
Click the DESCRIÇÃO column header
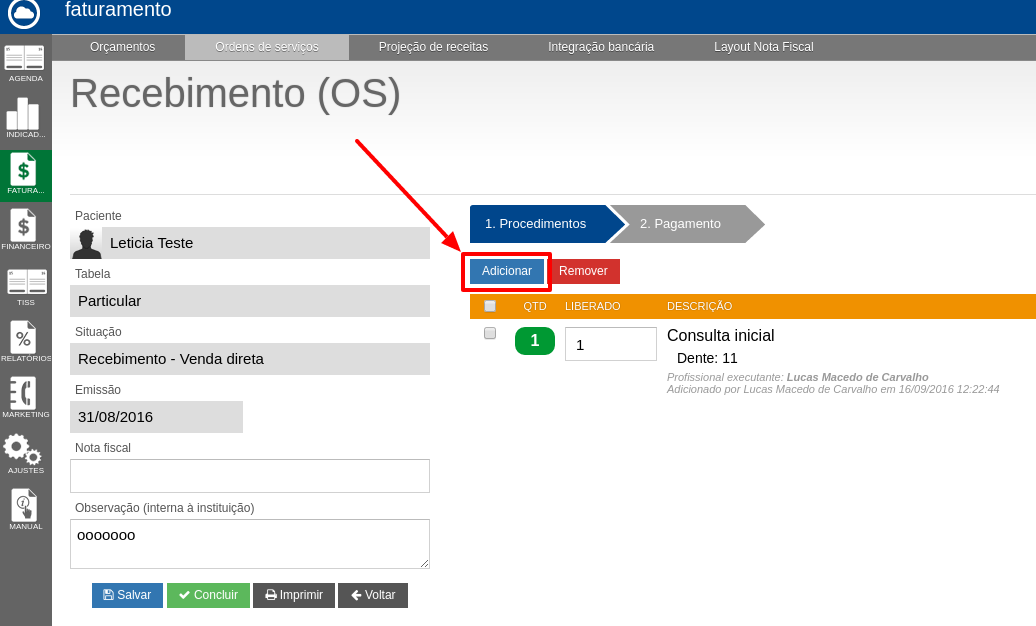(699, 306)
